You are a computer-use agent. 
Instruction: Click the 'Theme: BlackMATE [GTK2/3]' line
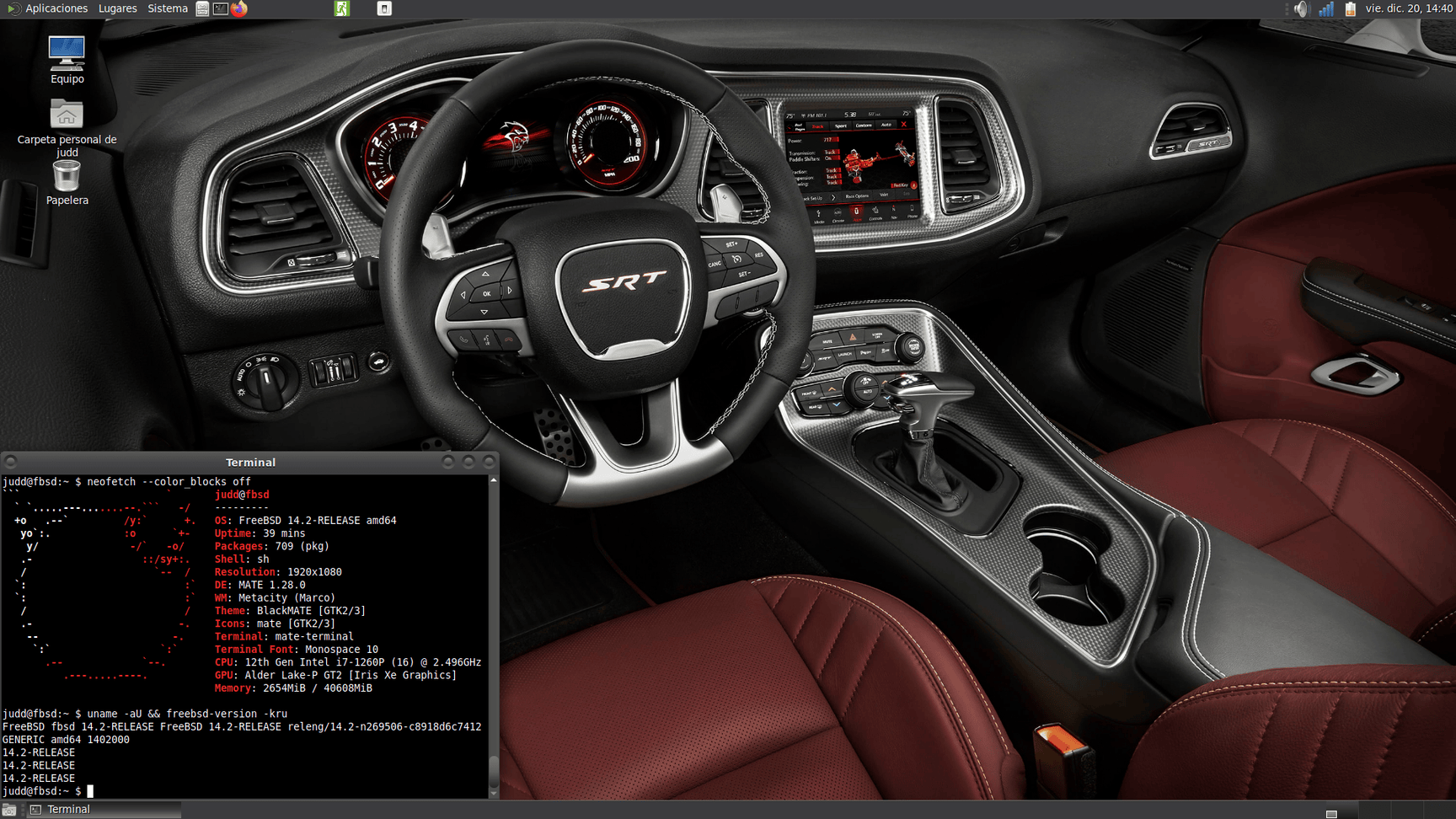click(x=290, y=611)
